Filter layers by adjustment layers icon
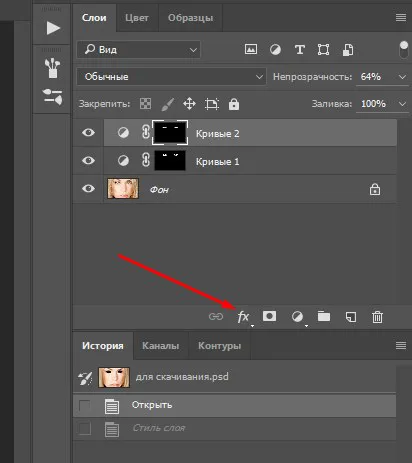 pos(275,50)
